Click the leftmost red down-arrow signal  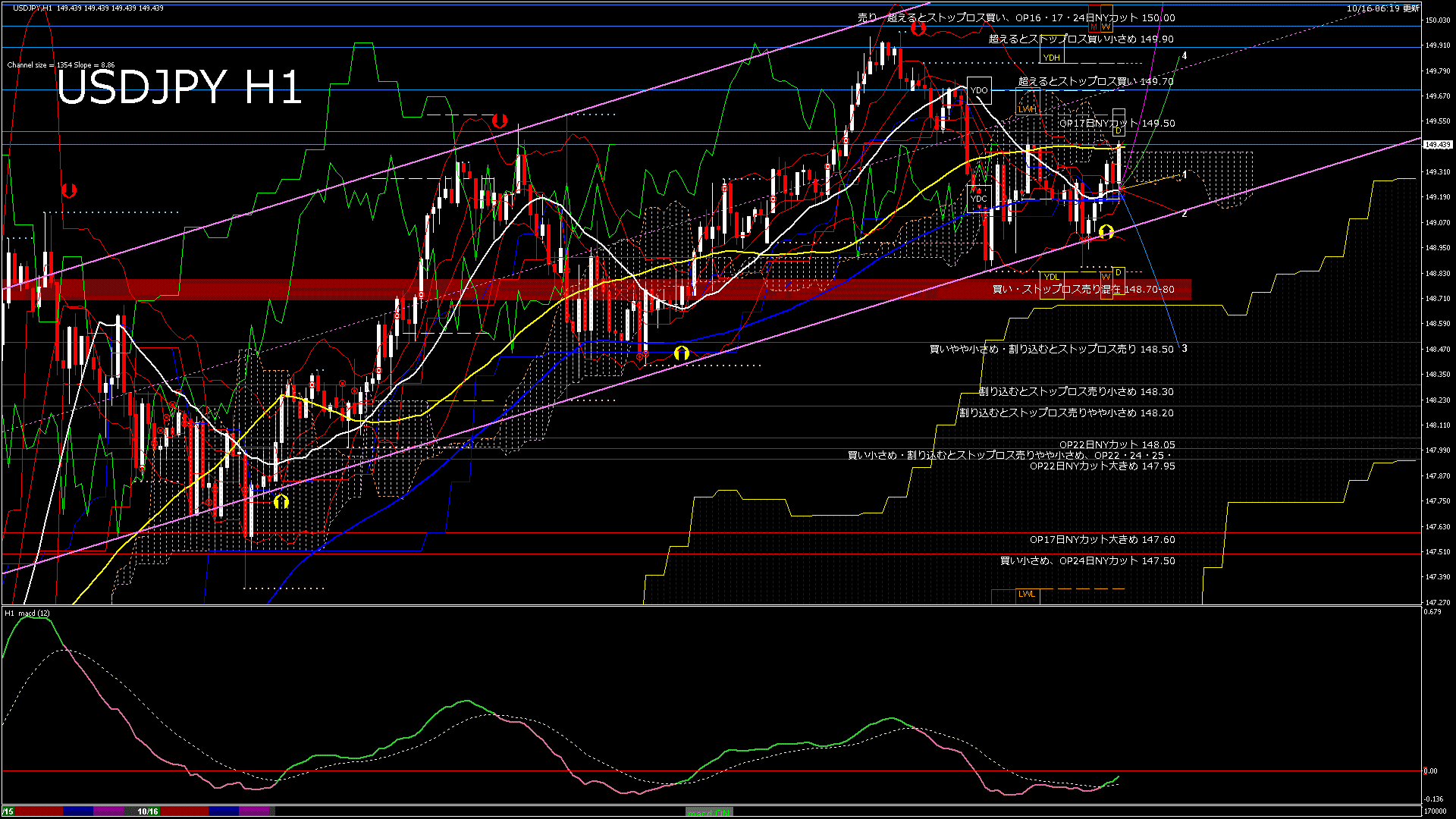pos(69,190)
